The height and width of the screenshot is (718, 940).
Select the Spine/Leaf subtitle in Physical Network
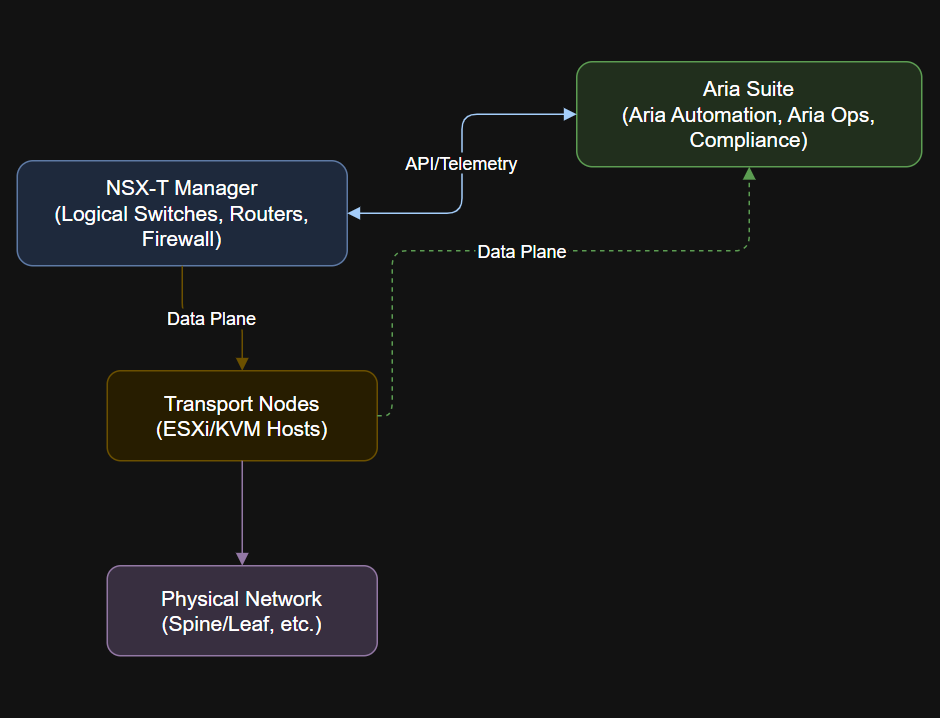(x=241, y=624)
